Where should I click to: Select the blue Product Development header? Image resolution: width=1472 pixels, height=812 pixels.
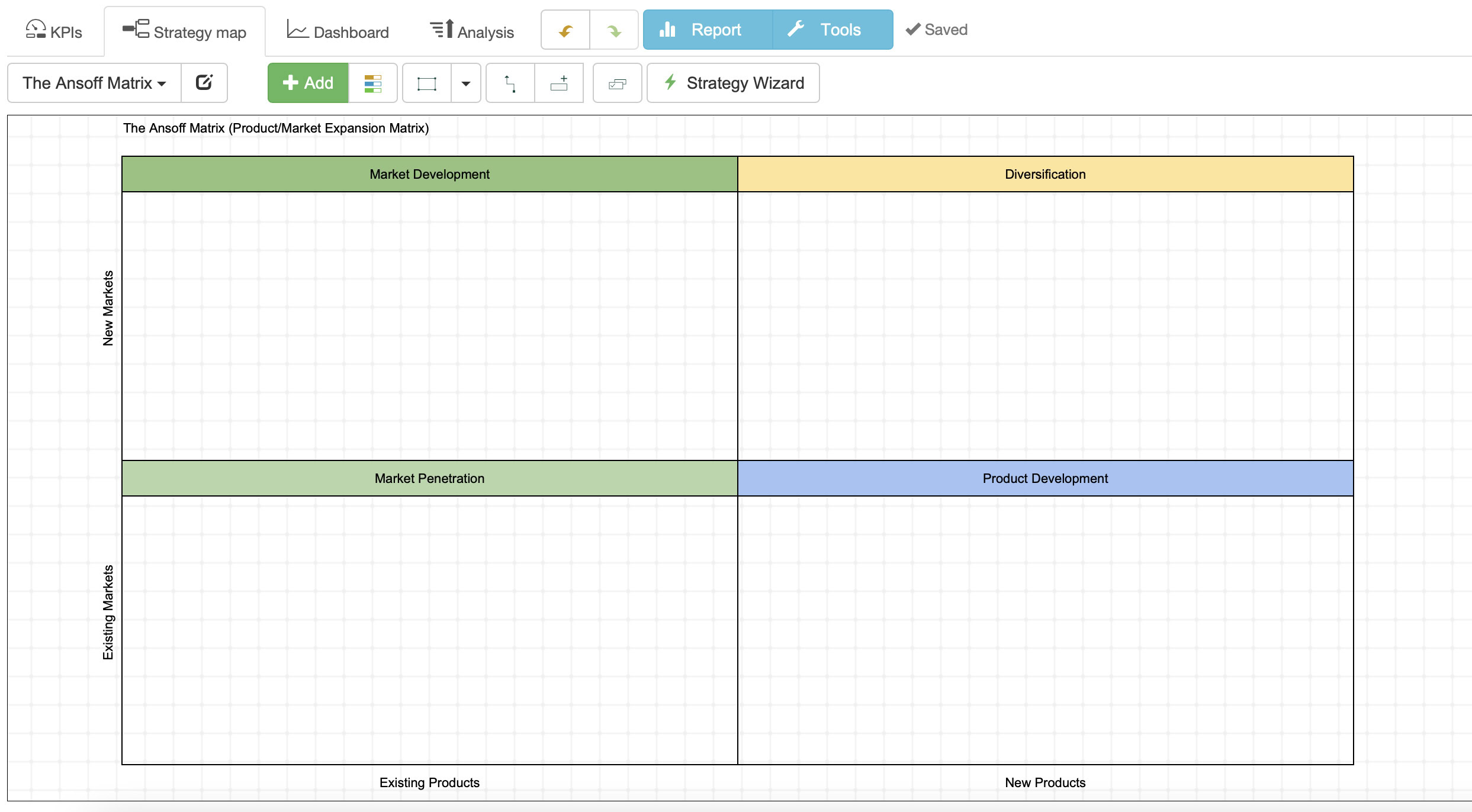click(x=1045, y=478)
